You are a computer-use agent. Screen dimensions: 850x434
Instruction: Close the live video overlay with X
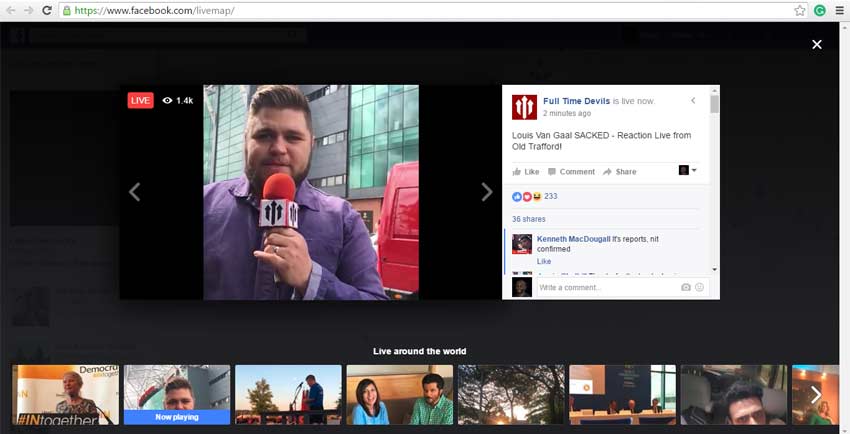click(816, 44)
